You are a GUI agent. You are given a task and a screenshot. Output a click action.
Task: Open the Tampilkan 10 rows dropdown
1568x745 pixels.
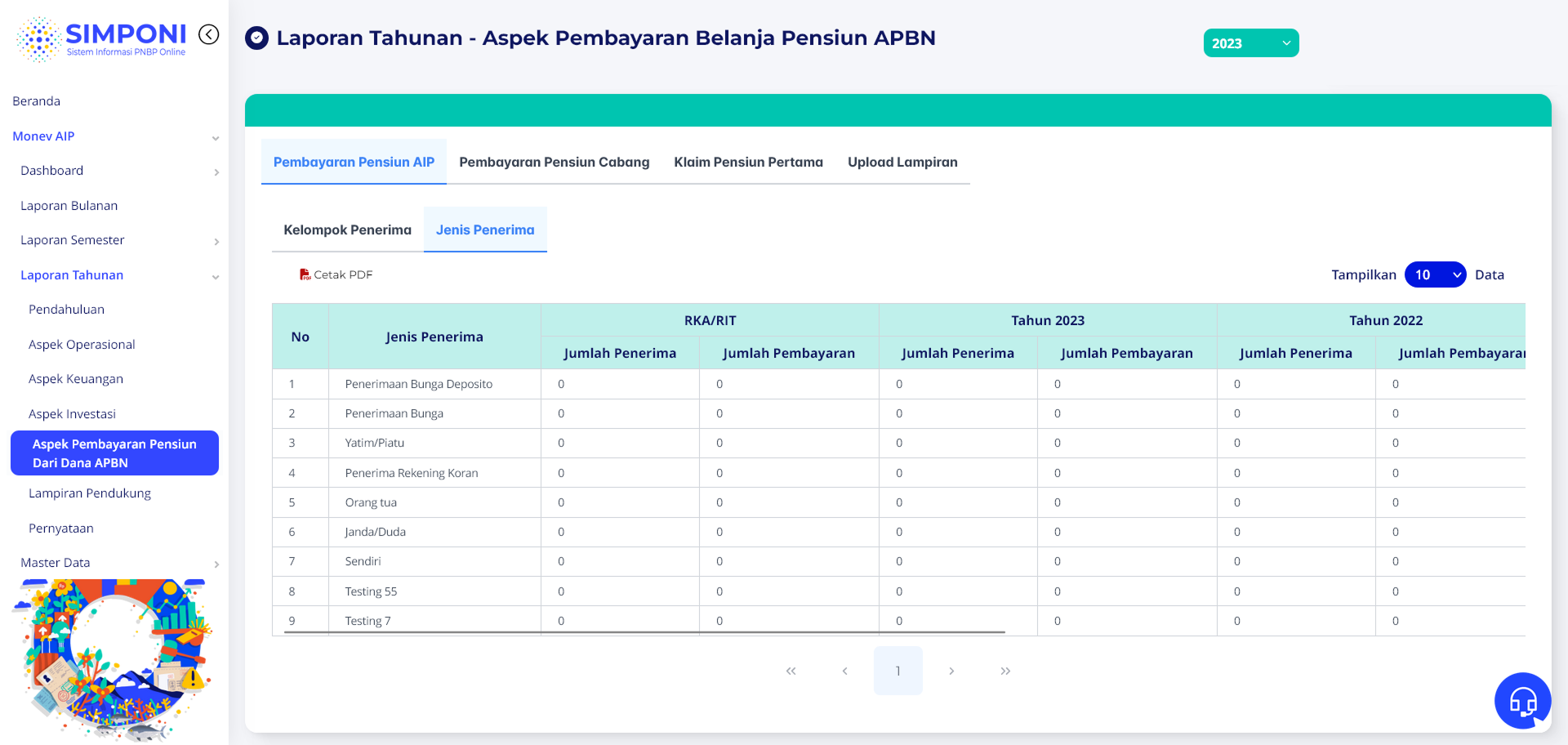tap(1435, 274)
